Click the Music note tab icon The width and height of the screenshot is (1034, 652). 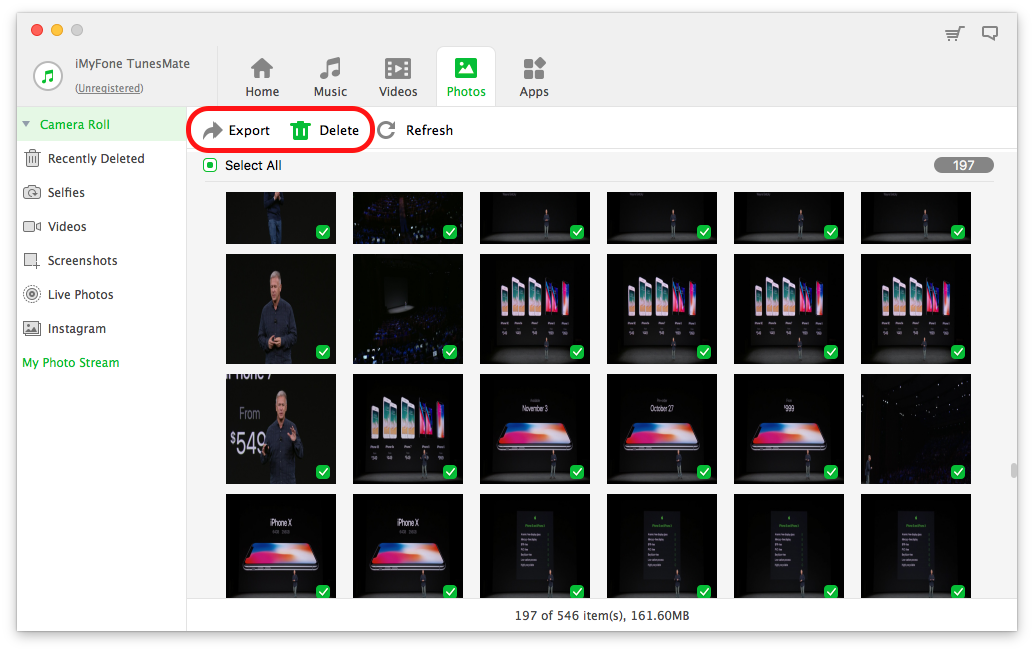pos(330,68)
